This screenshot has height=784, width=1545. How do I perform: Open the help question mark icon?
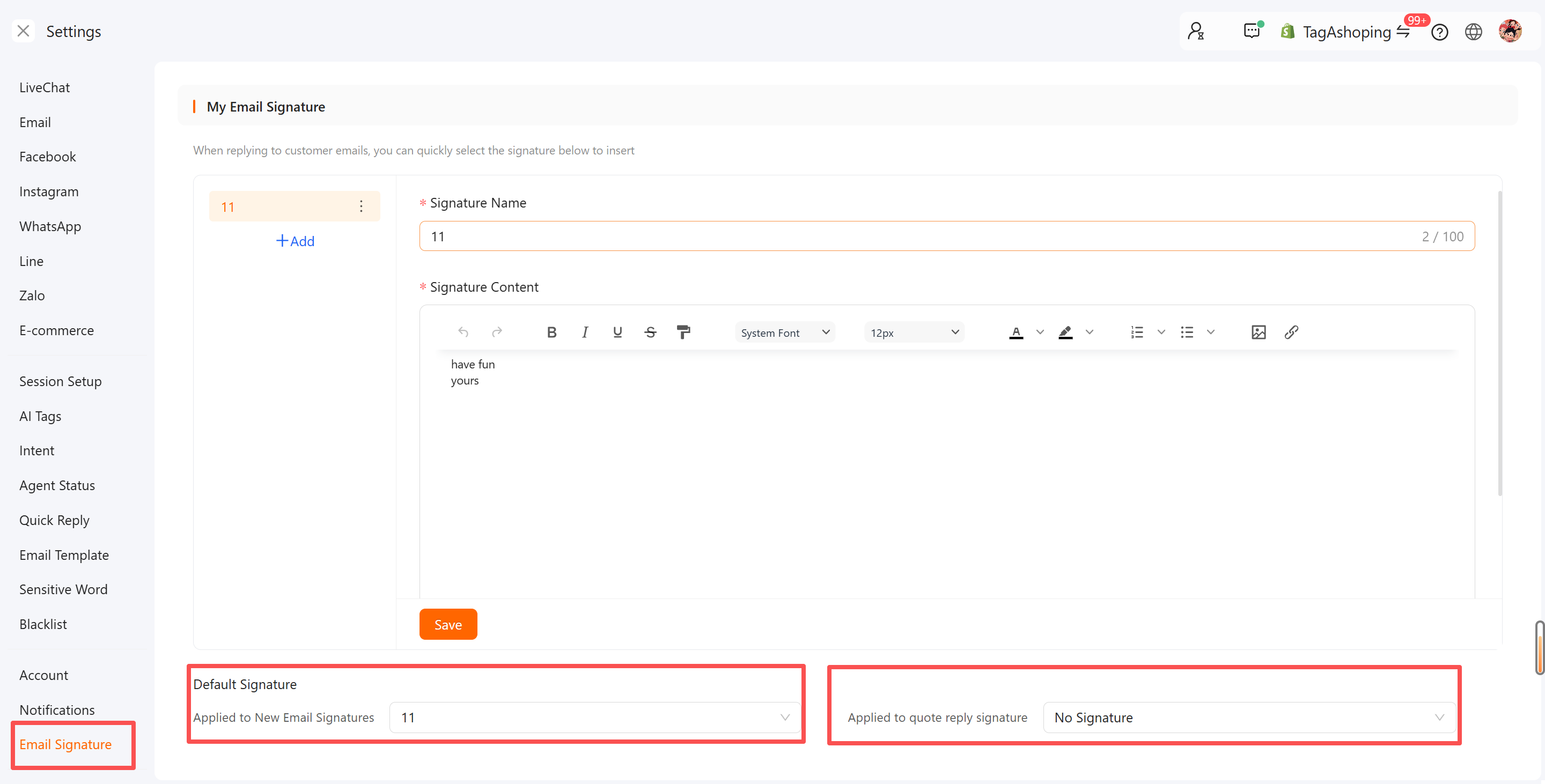[x=1439, y=32]
